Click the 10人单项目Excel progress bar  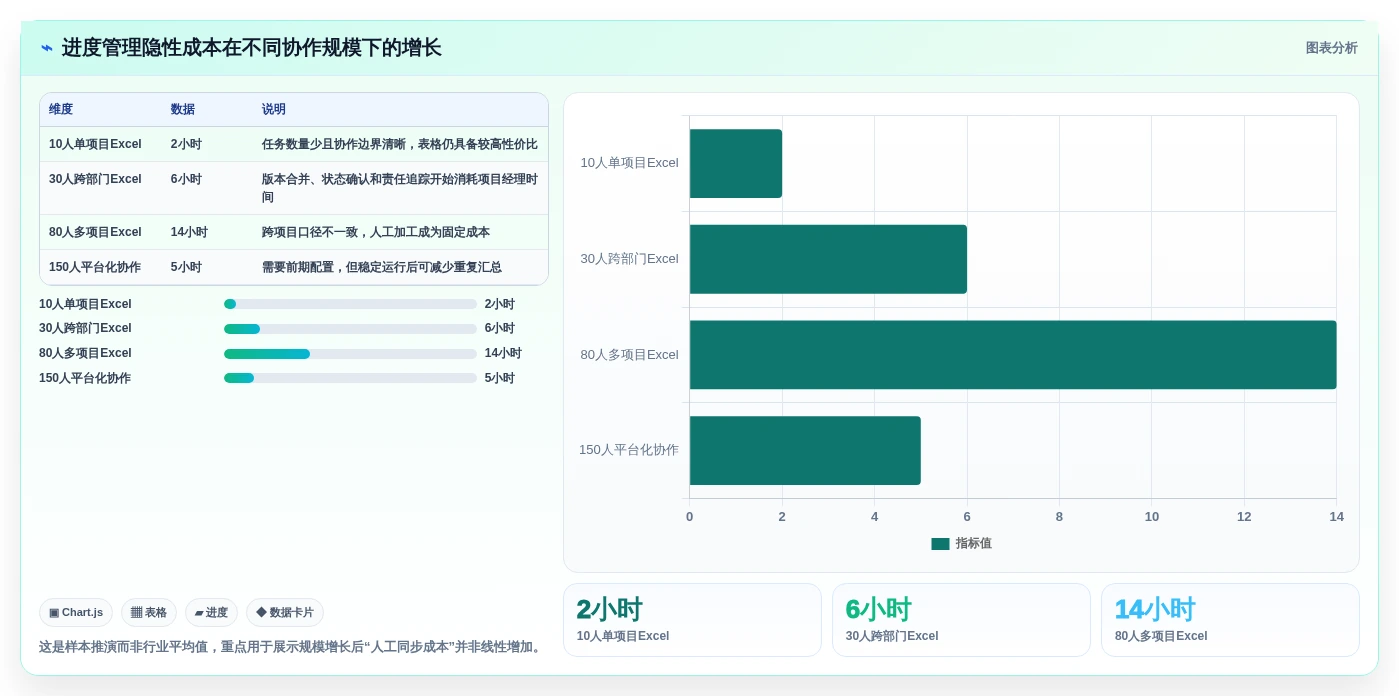point(350,304)
